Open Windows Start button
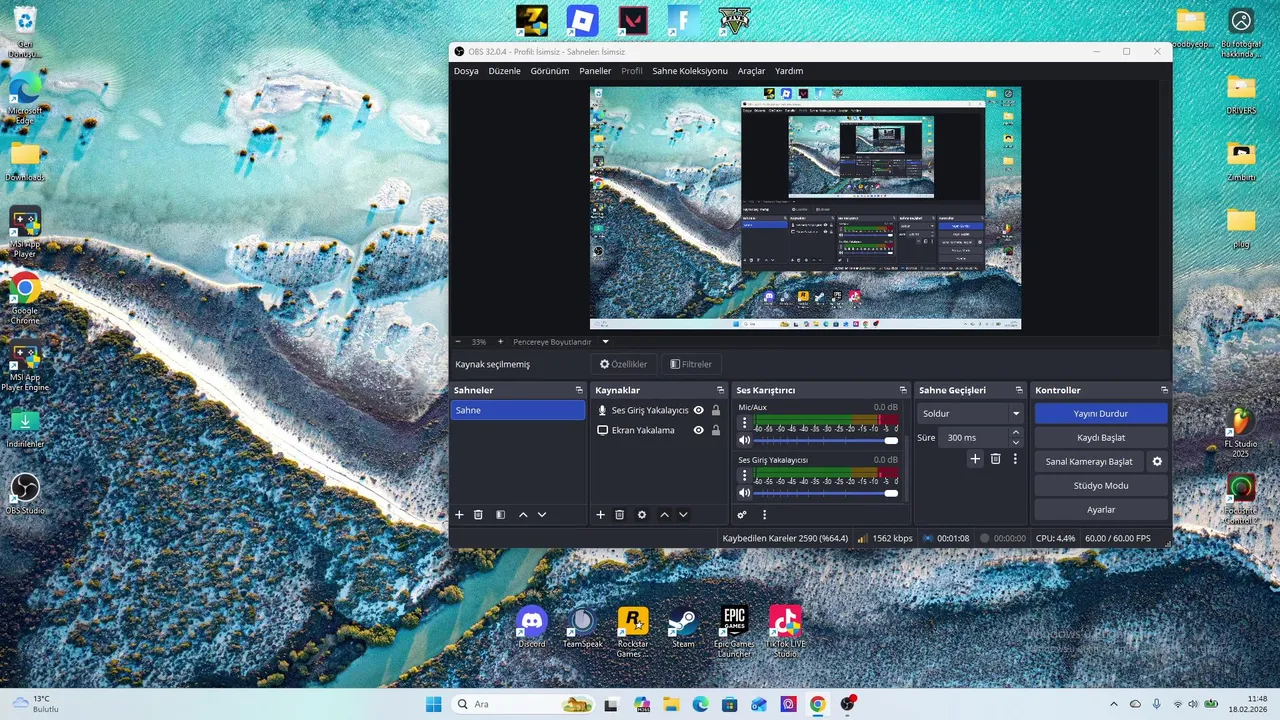Screen dimensions: 1280x720 [x=433, y=704]
